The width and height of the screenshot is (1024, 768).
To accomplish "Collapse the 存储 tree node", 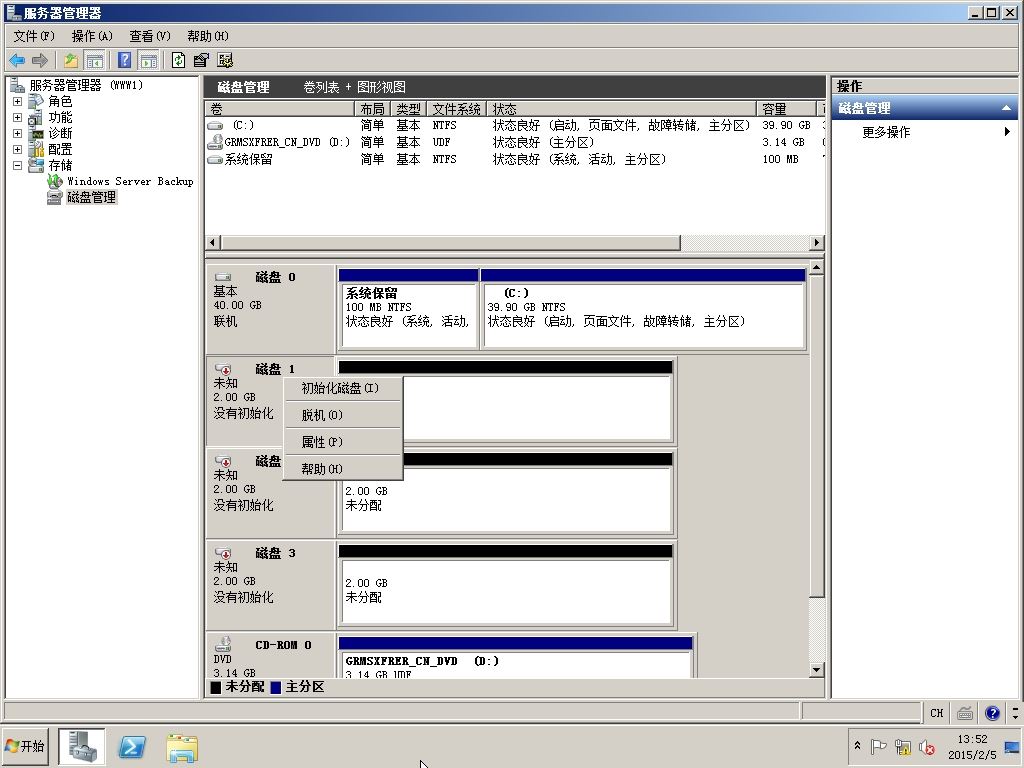I will coord(18,165).
